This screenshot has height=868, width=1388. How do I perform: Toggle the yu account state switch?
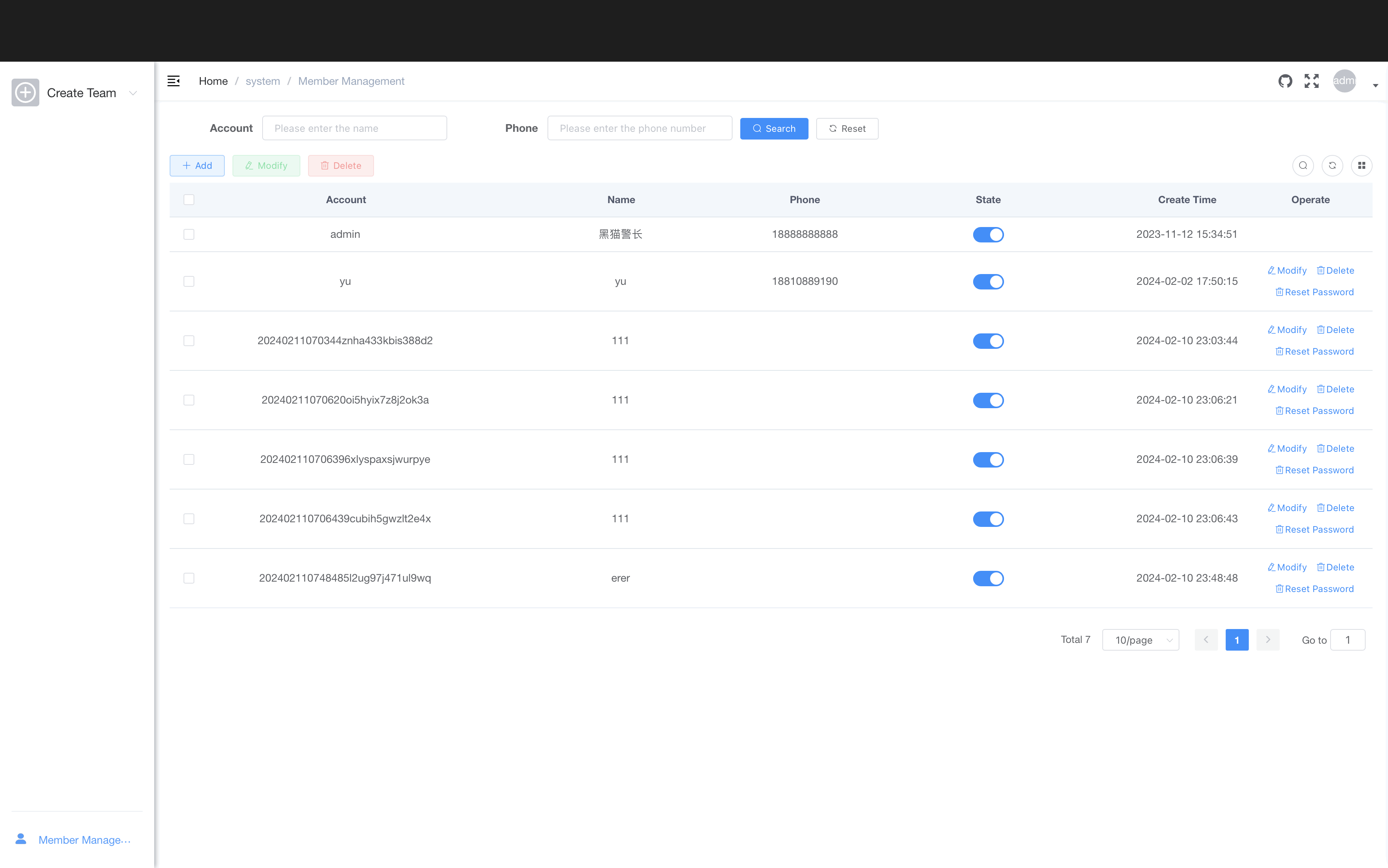(988, 282)
